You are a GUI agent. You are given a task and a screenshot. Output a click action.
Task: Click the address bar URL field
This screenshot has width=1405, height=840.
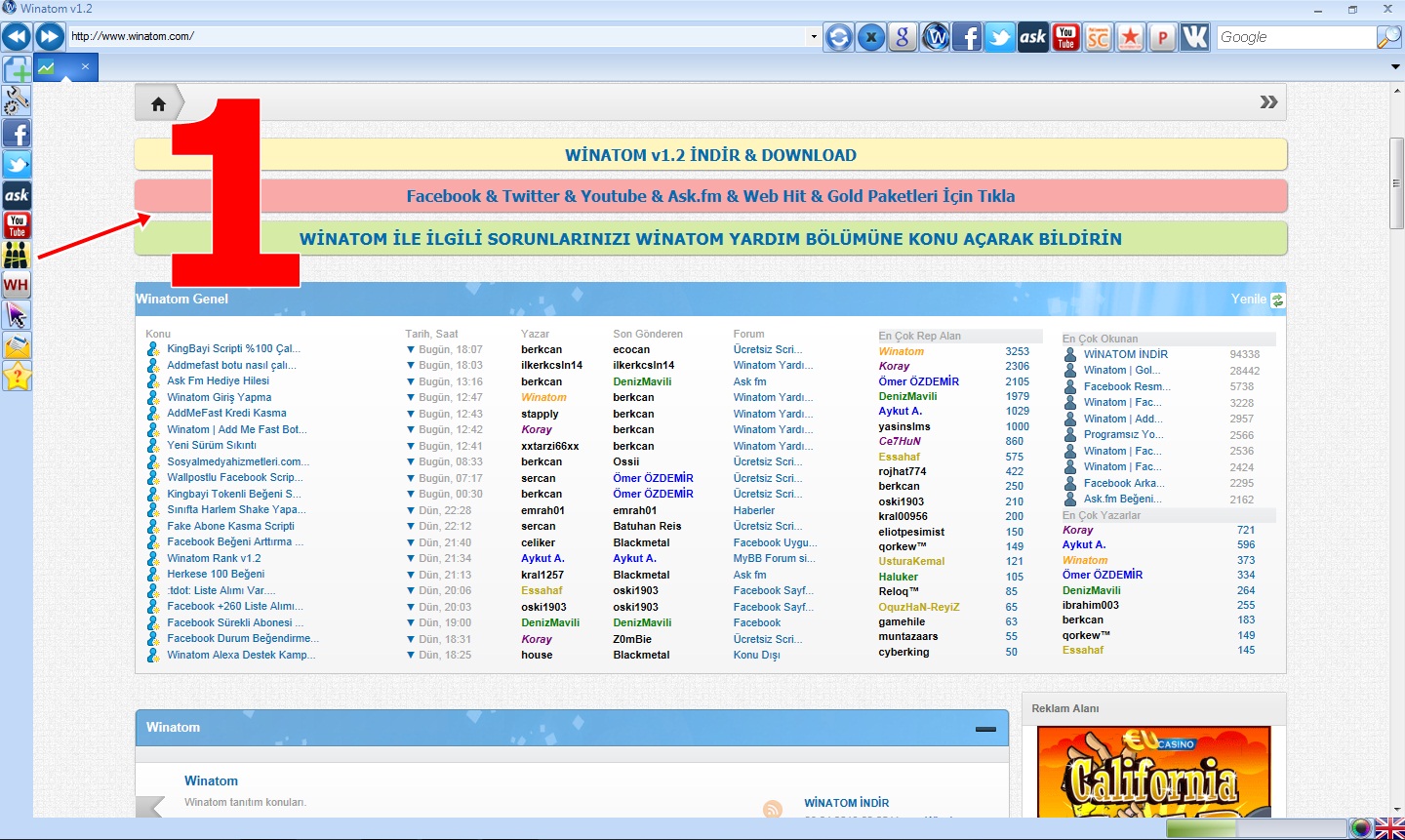click(438, 37)
